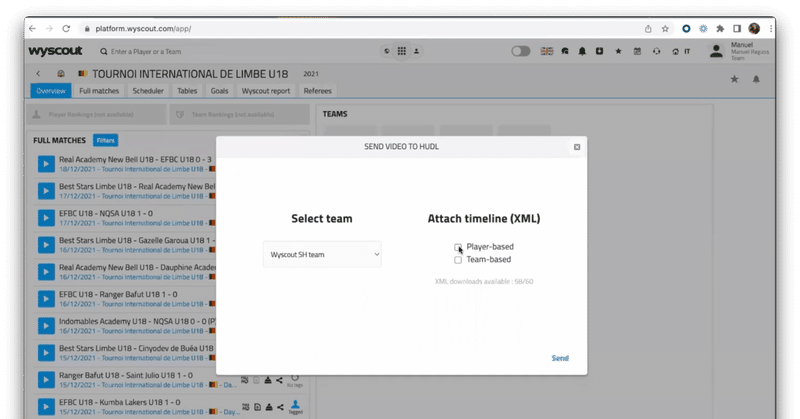Tick the Player-based timeline checkbox

tap(458, 247)
